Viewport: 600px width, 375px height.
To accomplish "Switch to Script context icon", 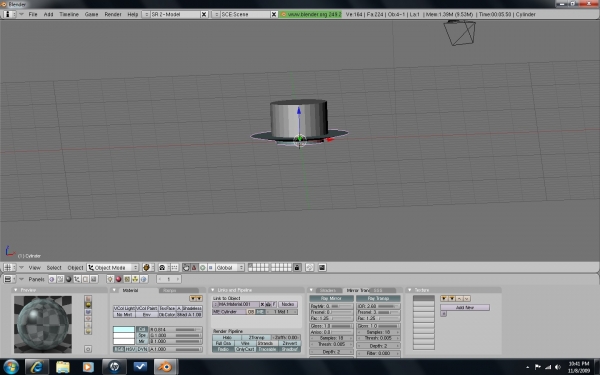I will (x=60, y=279).
